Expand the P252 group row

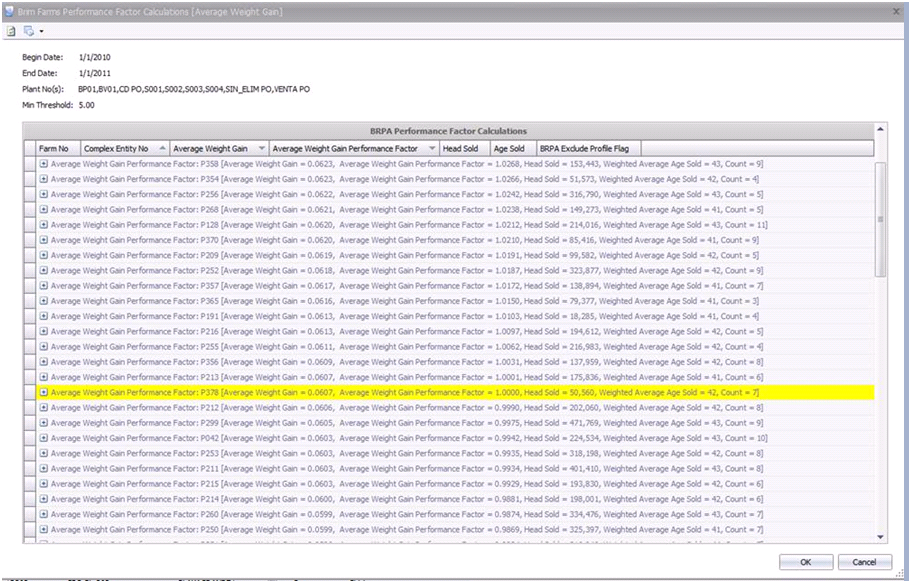(43, 271)
